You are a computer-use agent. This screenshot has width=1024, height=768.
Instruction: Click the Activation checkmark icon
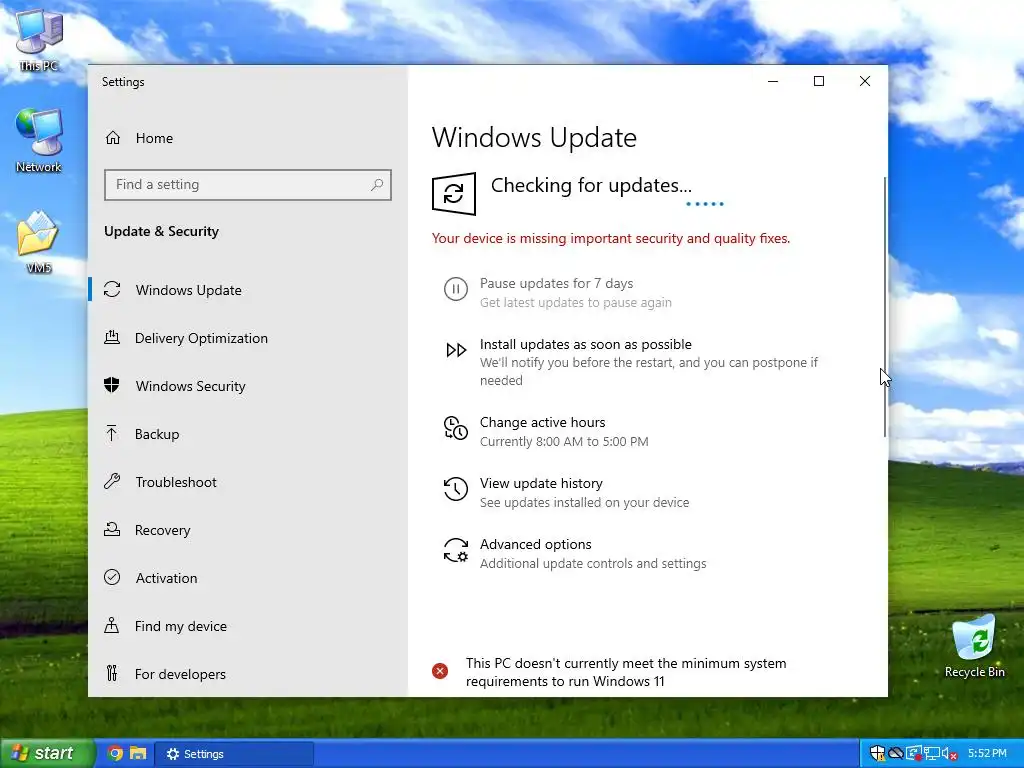112,577
